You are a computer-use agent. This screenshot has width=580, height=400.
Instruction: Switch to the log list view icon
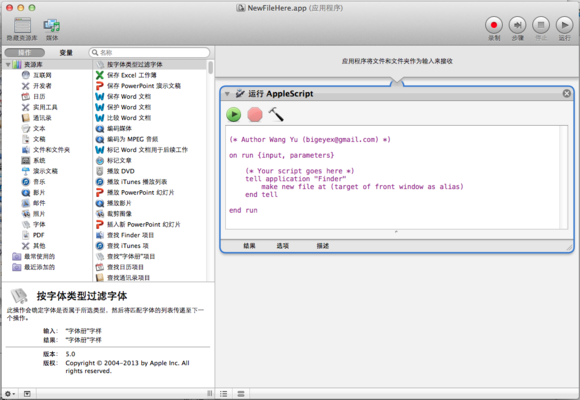click(224, 394)
